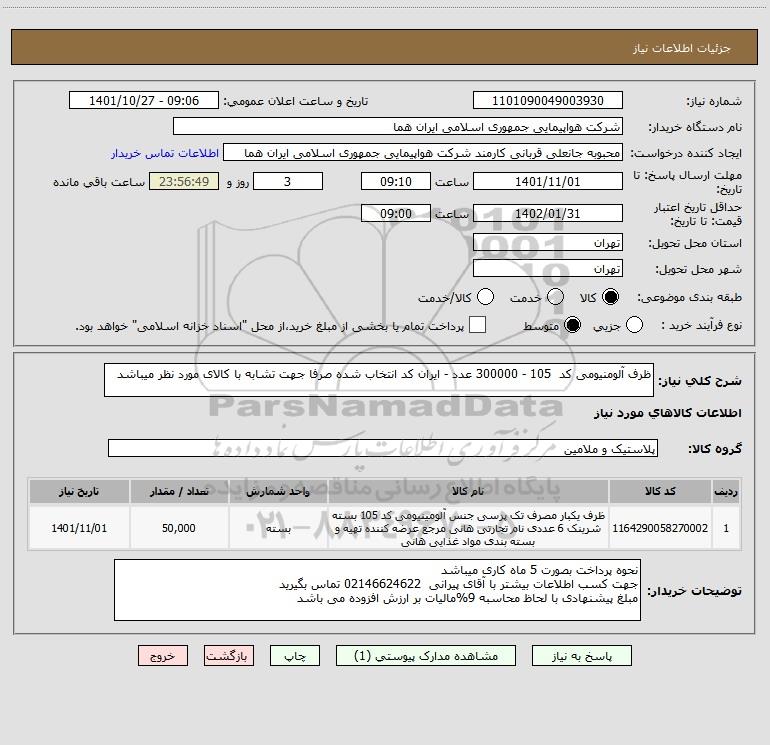Click the price validity date 1402/01/31 field
The width and height of the screenshot is (770, 745).
(x=548, y=214)
